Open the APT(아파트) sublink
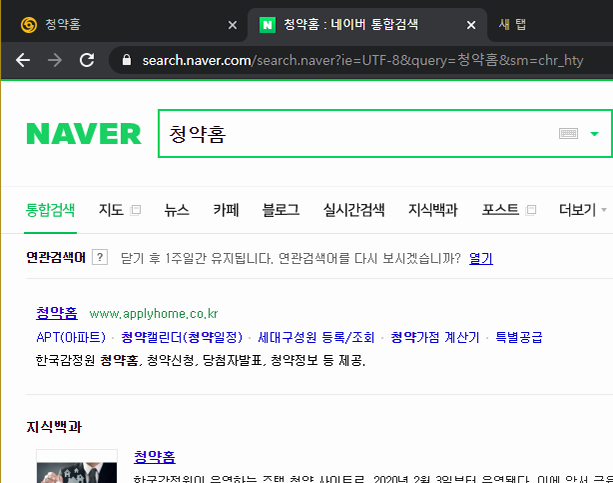 click(71, 337)
